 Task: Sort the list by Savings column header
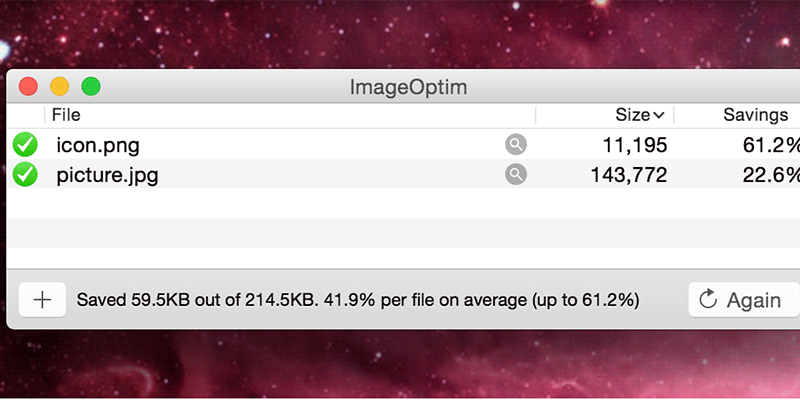[756, 115]
